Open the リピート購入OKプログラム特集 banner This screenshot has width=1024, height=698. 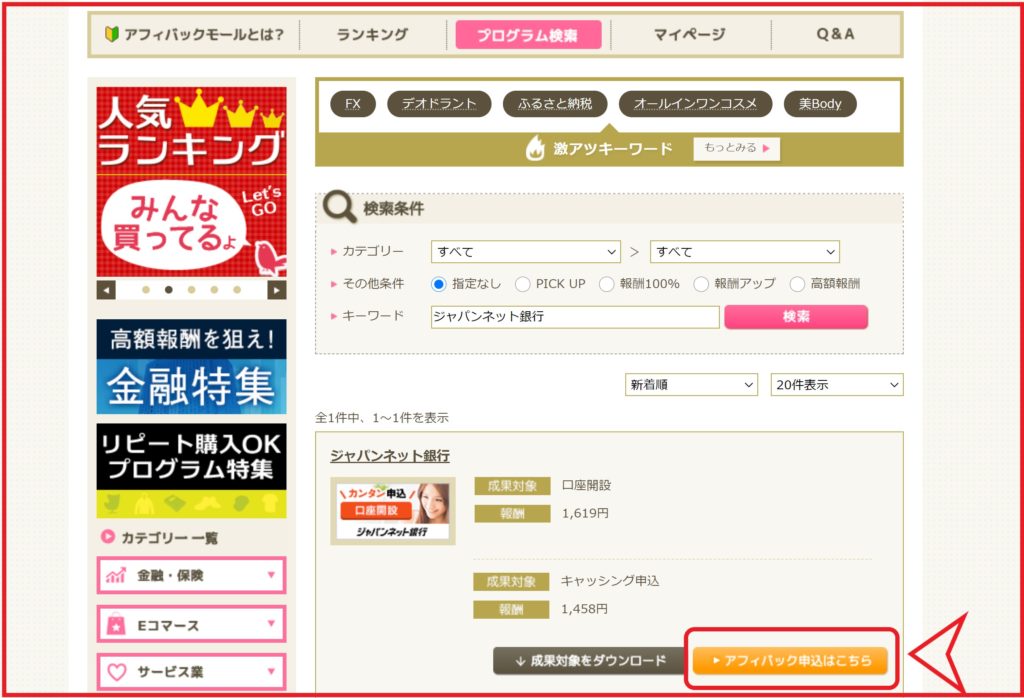coord(191,471)
